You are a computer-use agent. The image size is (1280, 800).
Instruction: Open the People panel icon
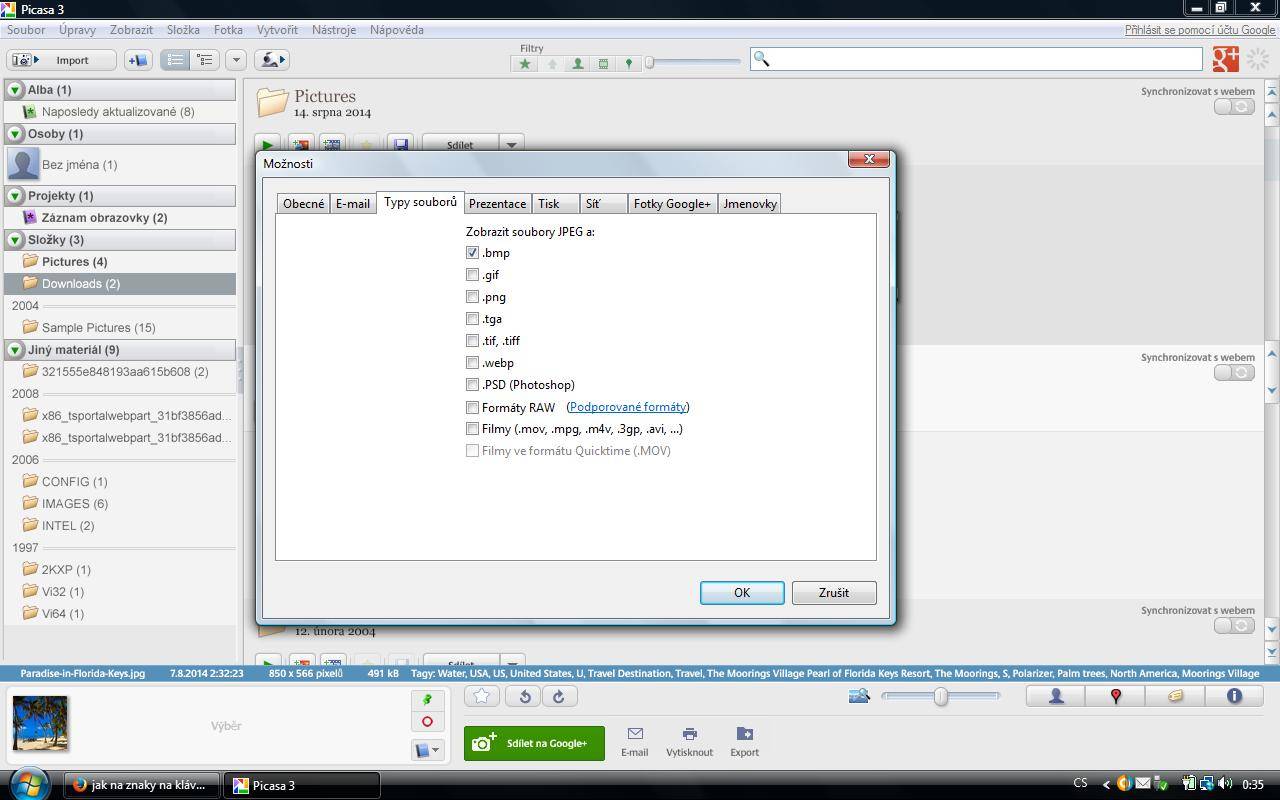[1055, 696]
